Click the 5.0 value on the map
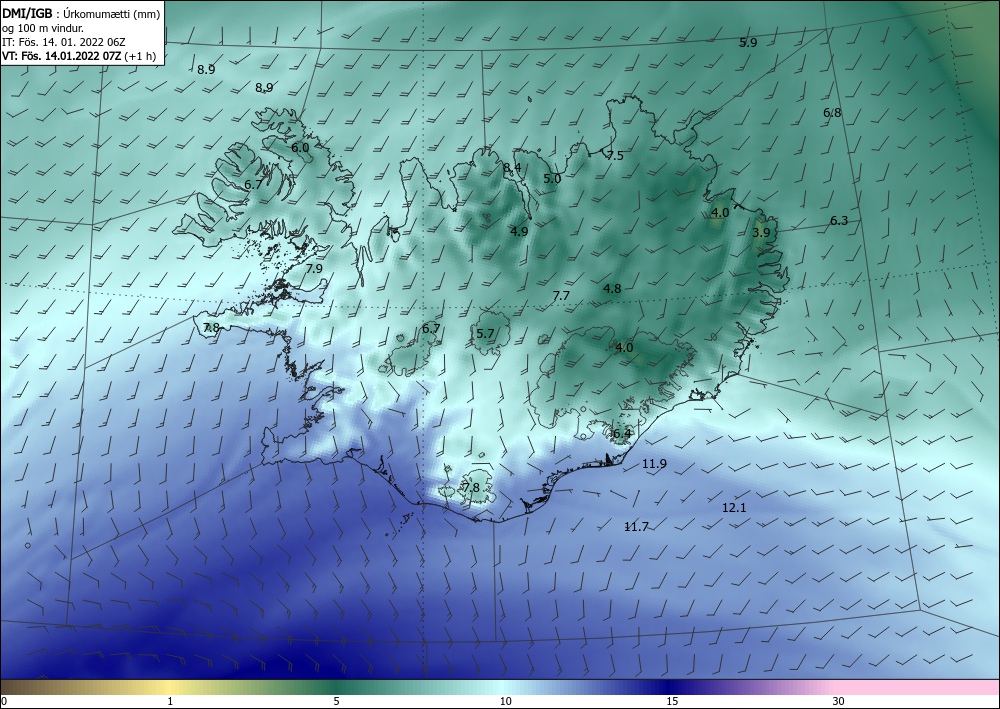 coord(552,179)
